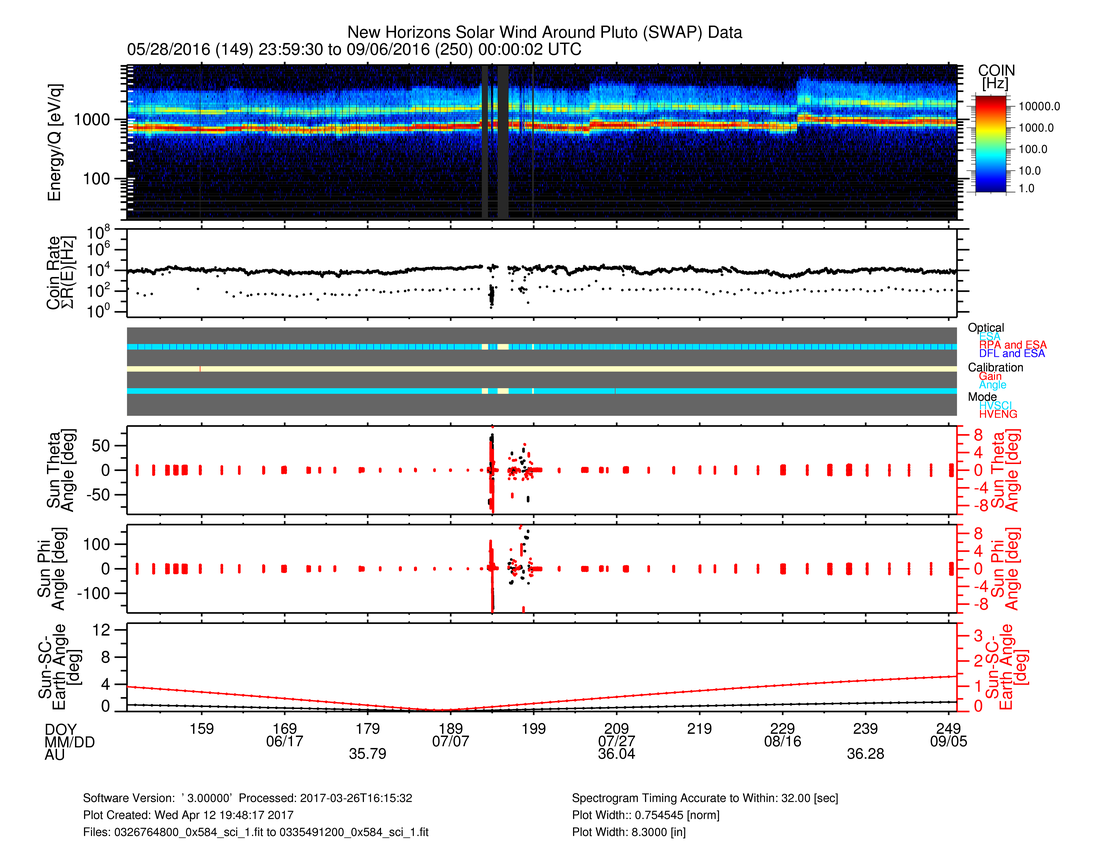Click the 07/27 date label on axis
1100x850 pixels.
616,742
